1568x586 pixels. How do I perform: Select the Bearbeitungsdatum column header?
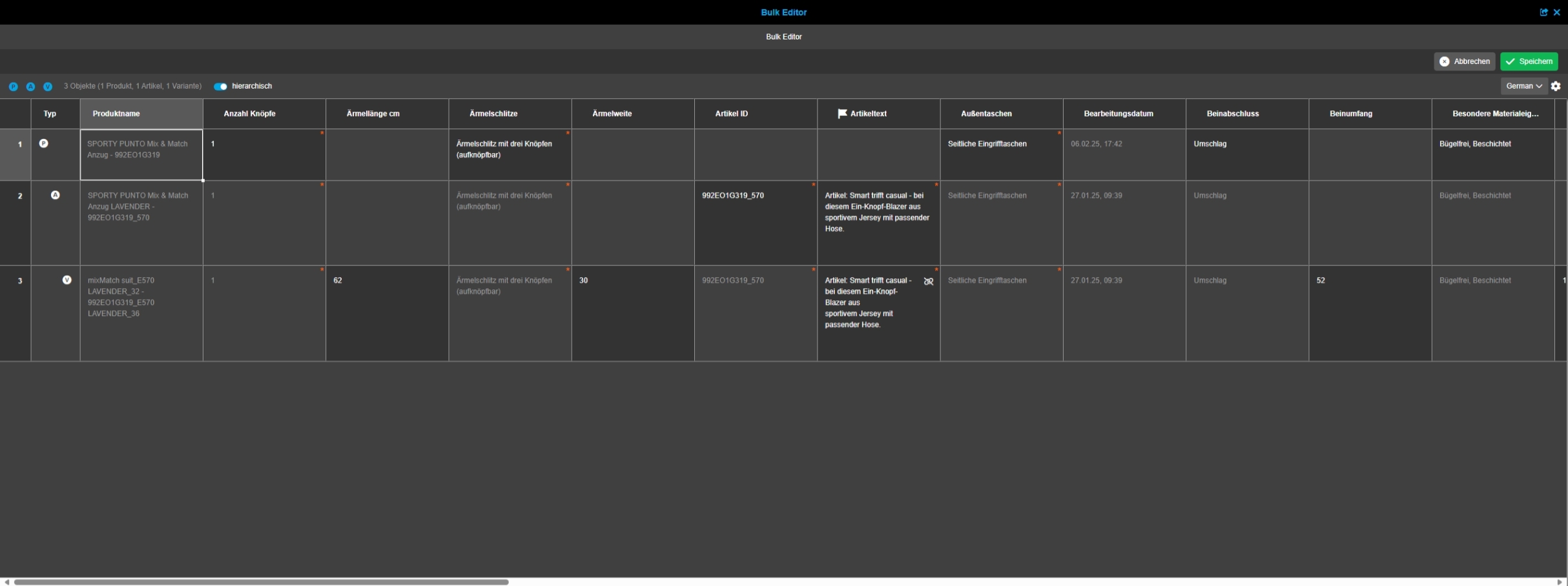coord(1124,114)
